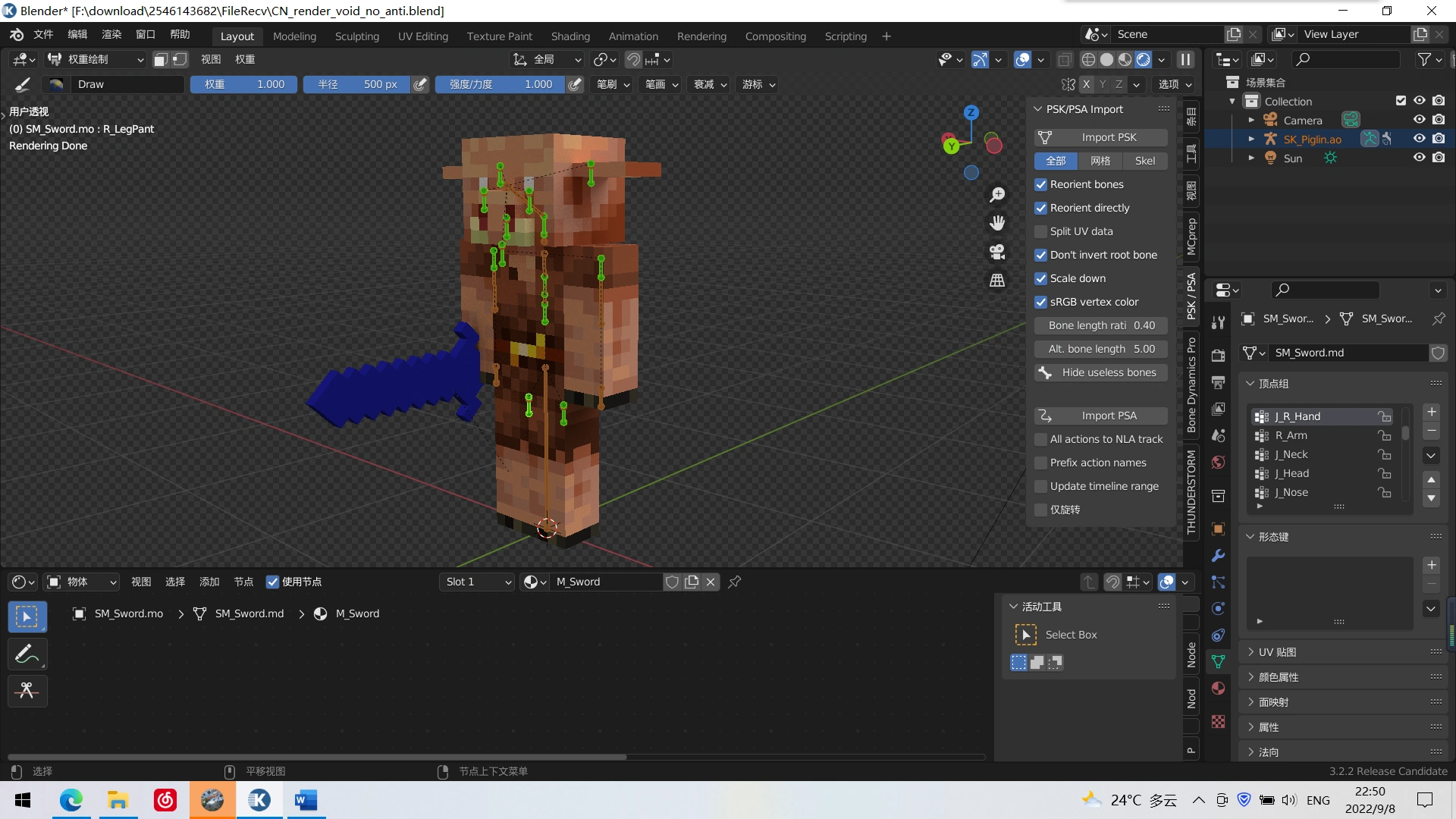The image size is (1456, 819).
Task: Click the pan view hand icon
Action: tap(997, 223)
